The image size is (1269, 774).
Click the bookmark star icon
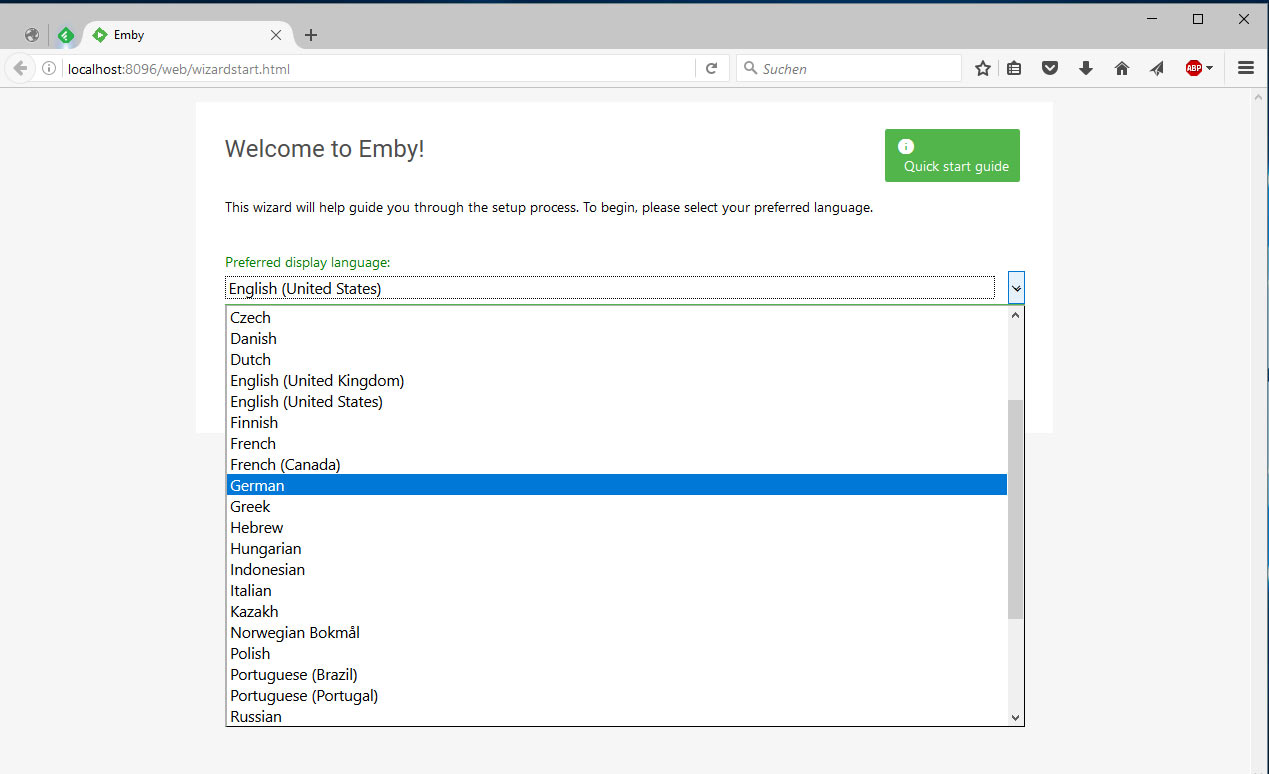point(983,68)
